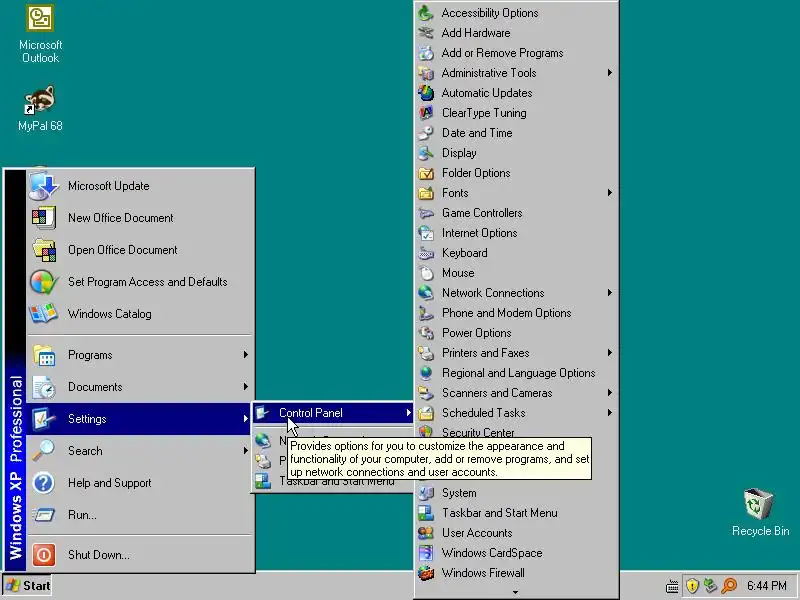Click the Folder Options icon
This screenshot has height=600, width=800.
pos(426,173)
